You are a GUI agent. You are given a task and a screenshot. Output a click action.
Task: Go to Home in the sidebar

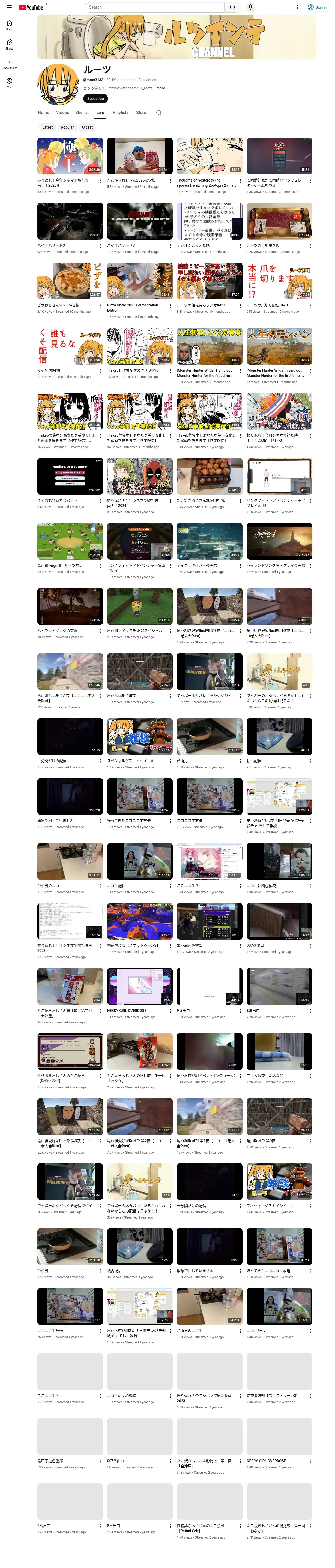click(9, 25)
